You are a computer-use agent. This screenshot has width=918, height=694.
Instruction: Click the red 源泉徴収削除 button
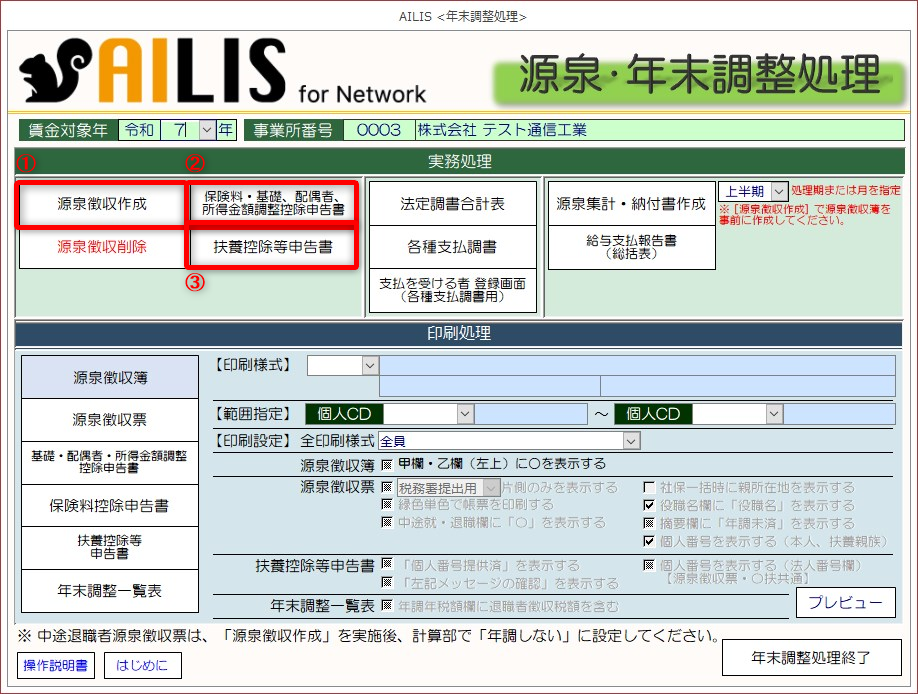pos(101,246)
